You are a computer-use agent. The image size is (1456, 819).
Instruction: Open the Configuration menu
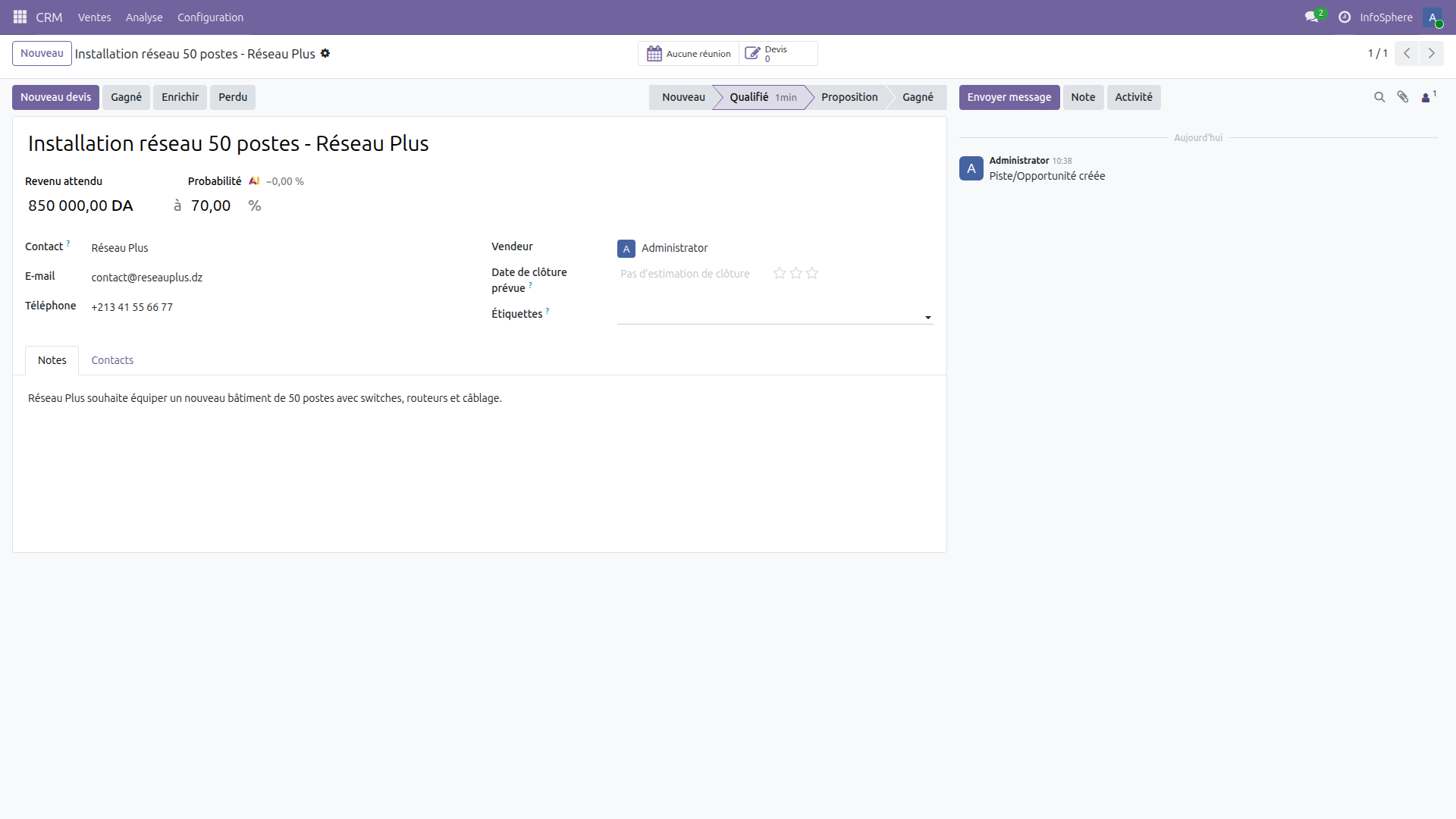pos(210,17)
